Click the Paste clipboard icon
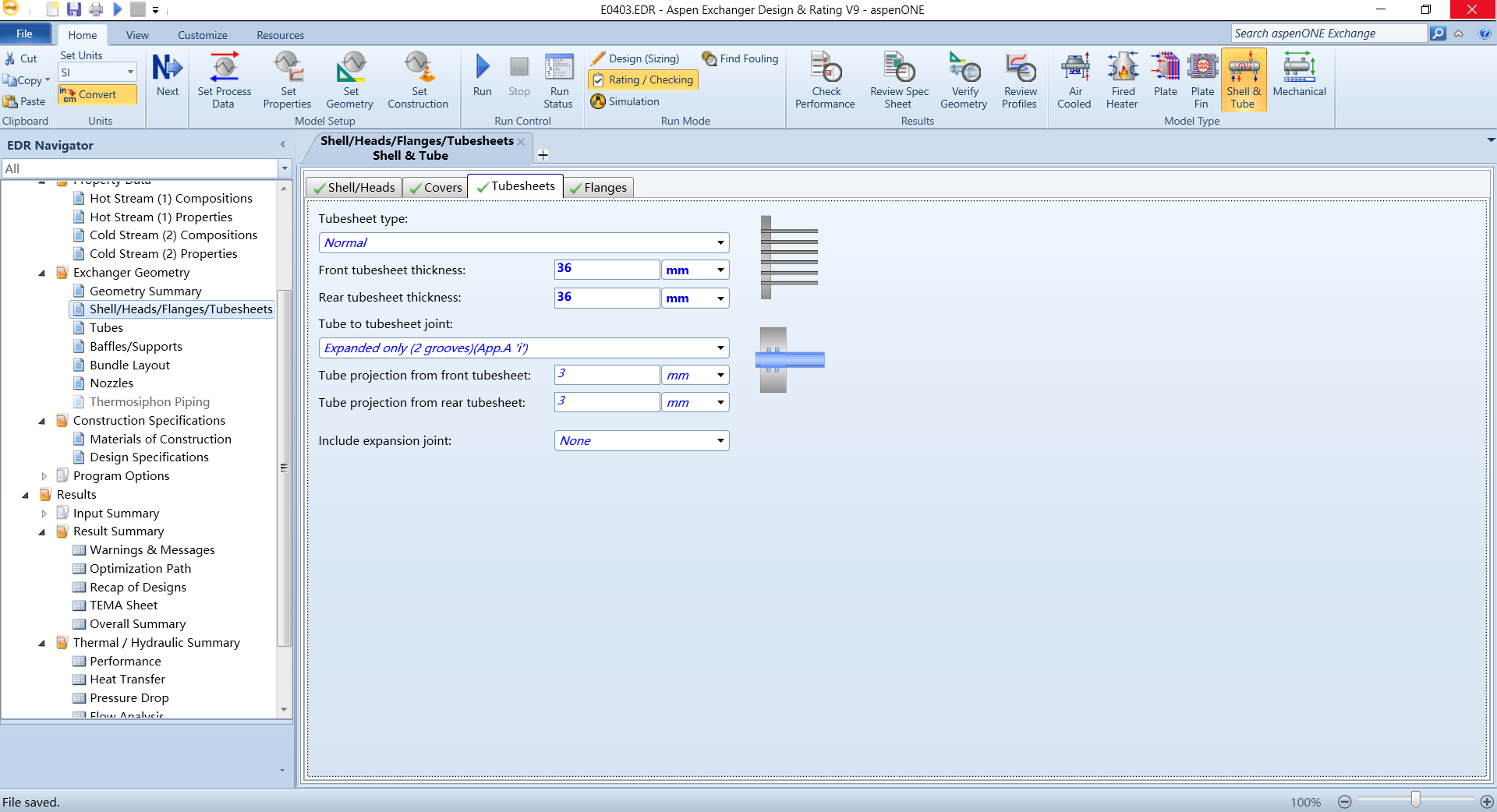1497x812 pixels. 11,101
